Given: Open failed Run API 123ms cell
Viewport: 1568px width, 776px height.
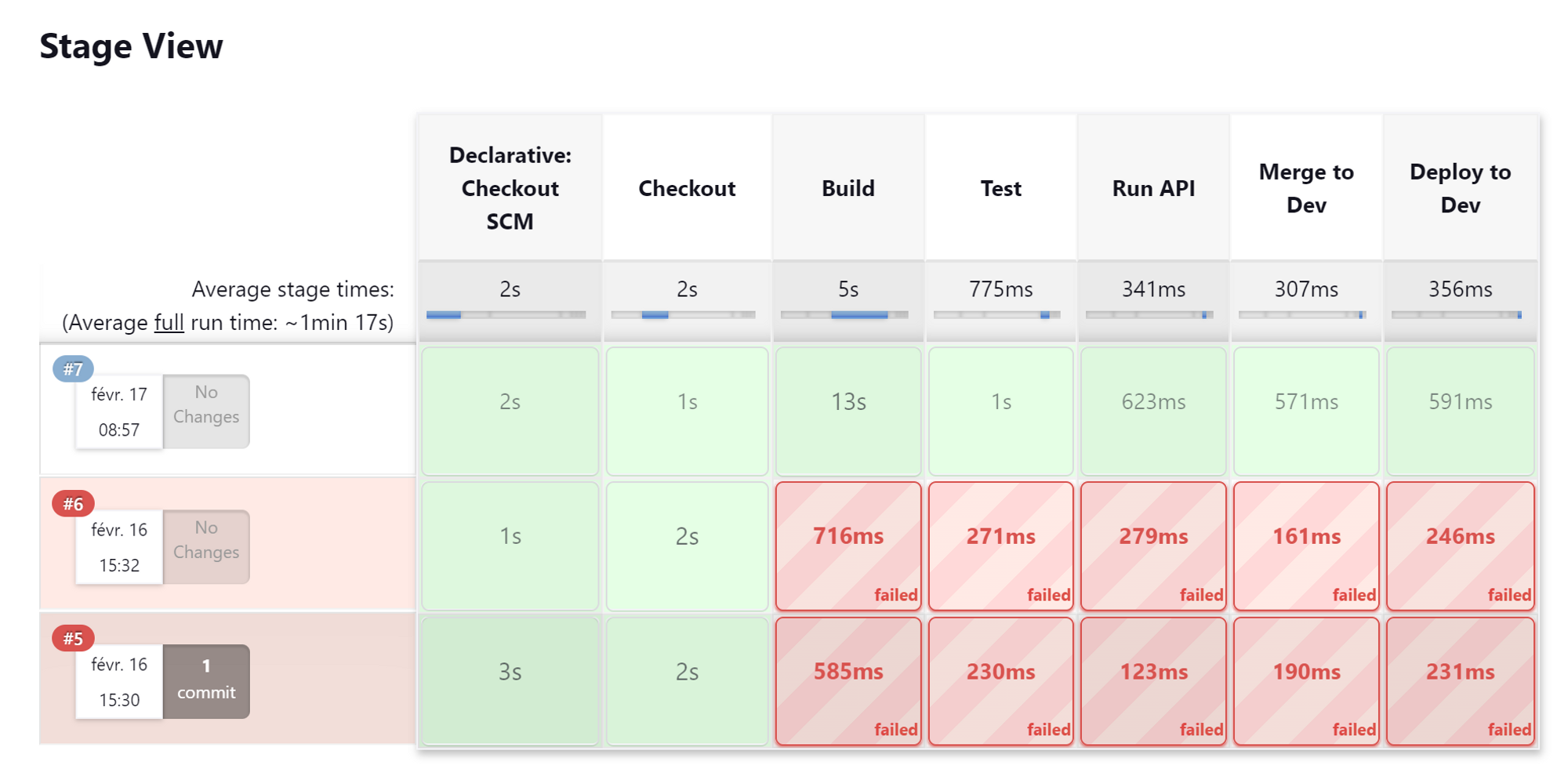Looking at the screenshot, I should point(1153,681).
